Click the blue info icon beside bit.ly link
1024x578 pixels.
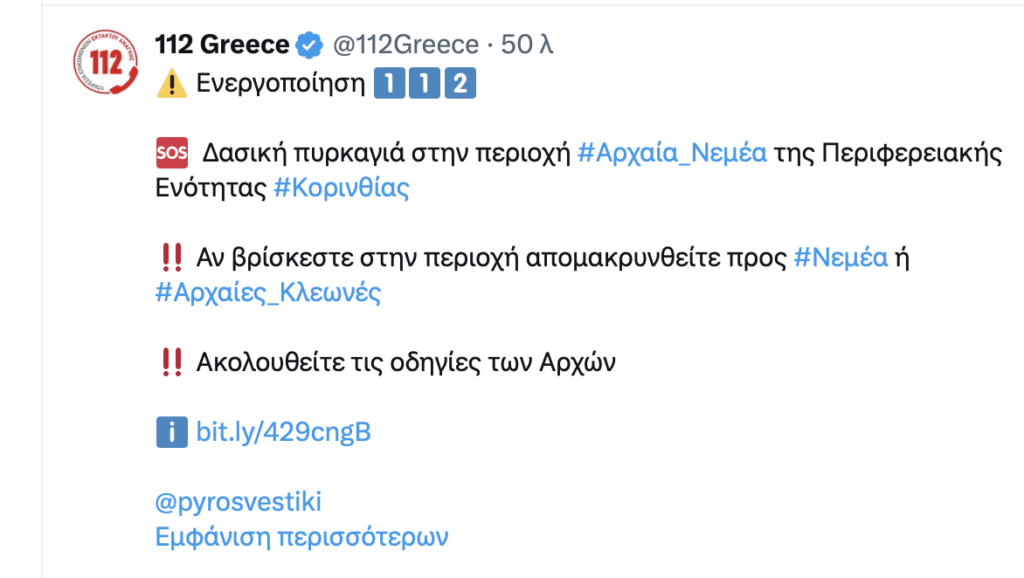pos(172,432)
